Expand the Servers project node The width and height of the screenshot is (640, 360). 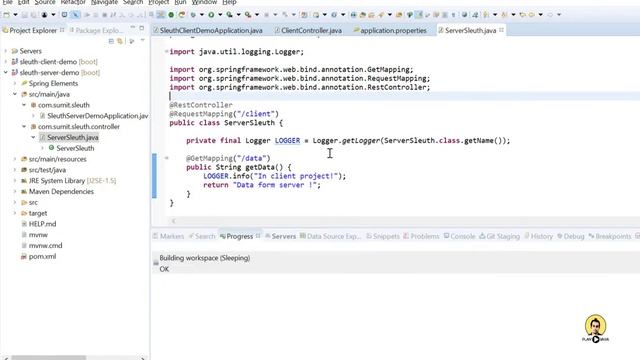[x=6, y=51]
